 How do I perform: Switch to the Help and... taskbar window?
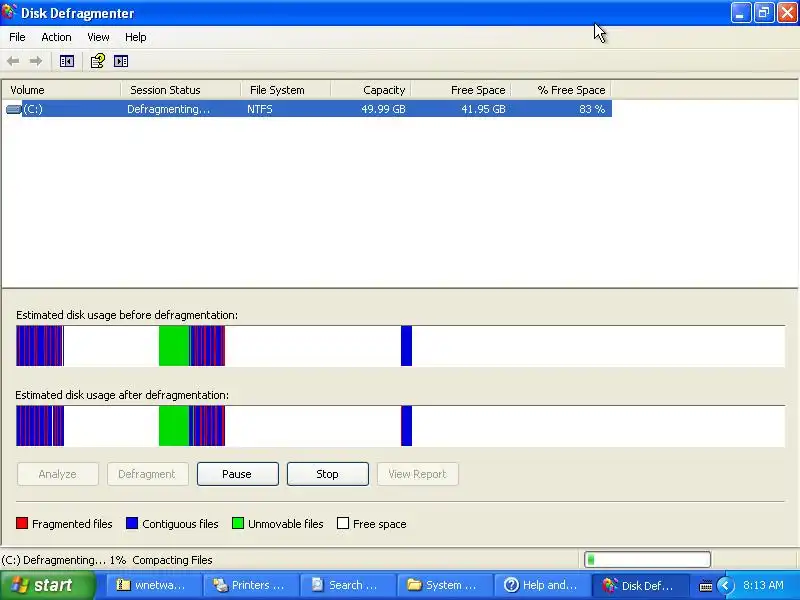pos(542,585)
